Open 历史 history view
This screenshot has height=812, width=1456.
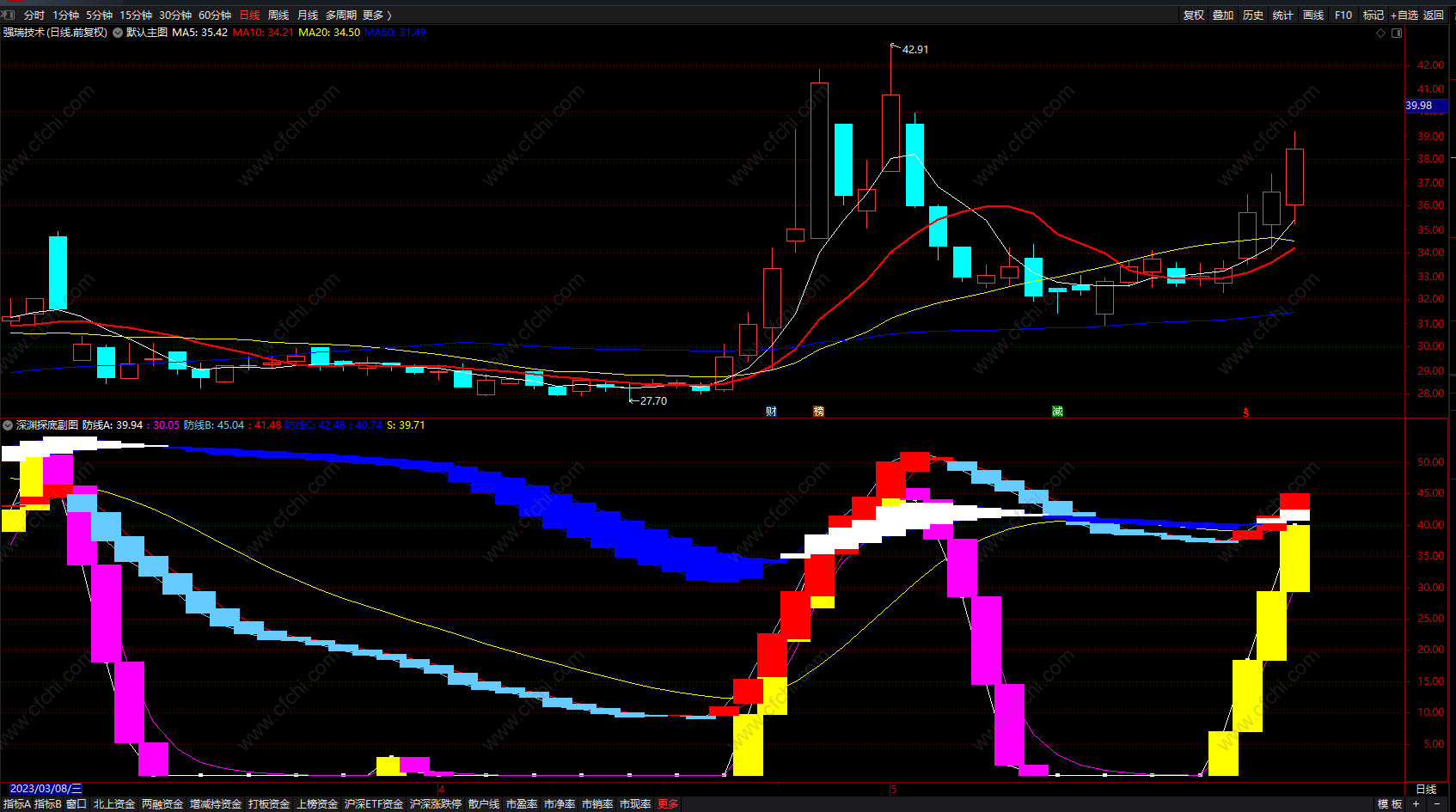click(1253, 15)
